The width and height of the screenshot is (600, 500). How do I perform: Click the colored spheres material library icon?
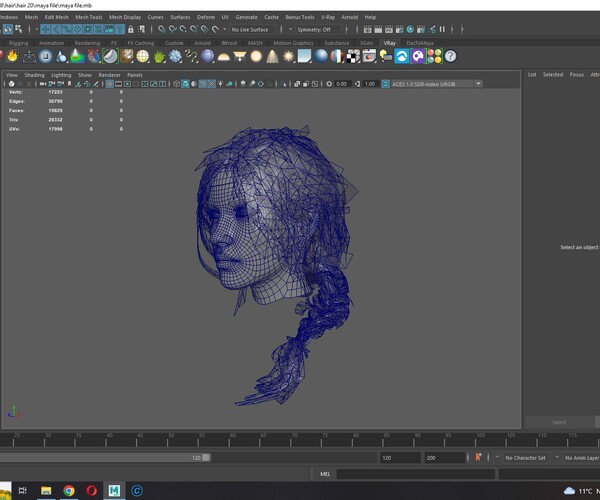tap(434, 56)
